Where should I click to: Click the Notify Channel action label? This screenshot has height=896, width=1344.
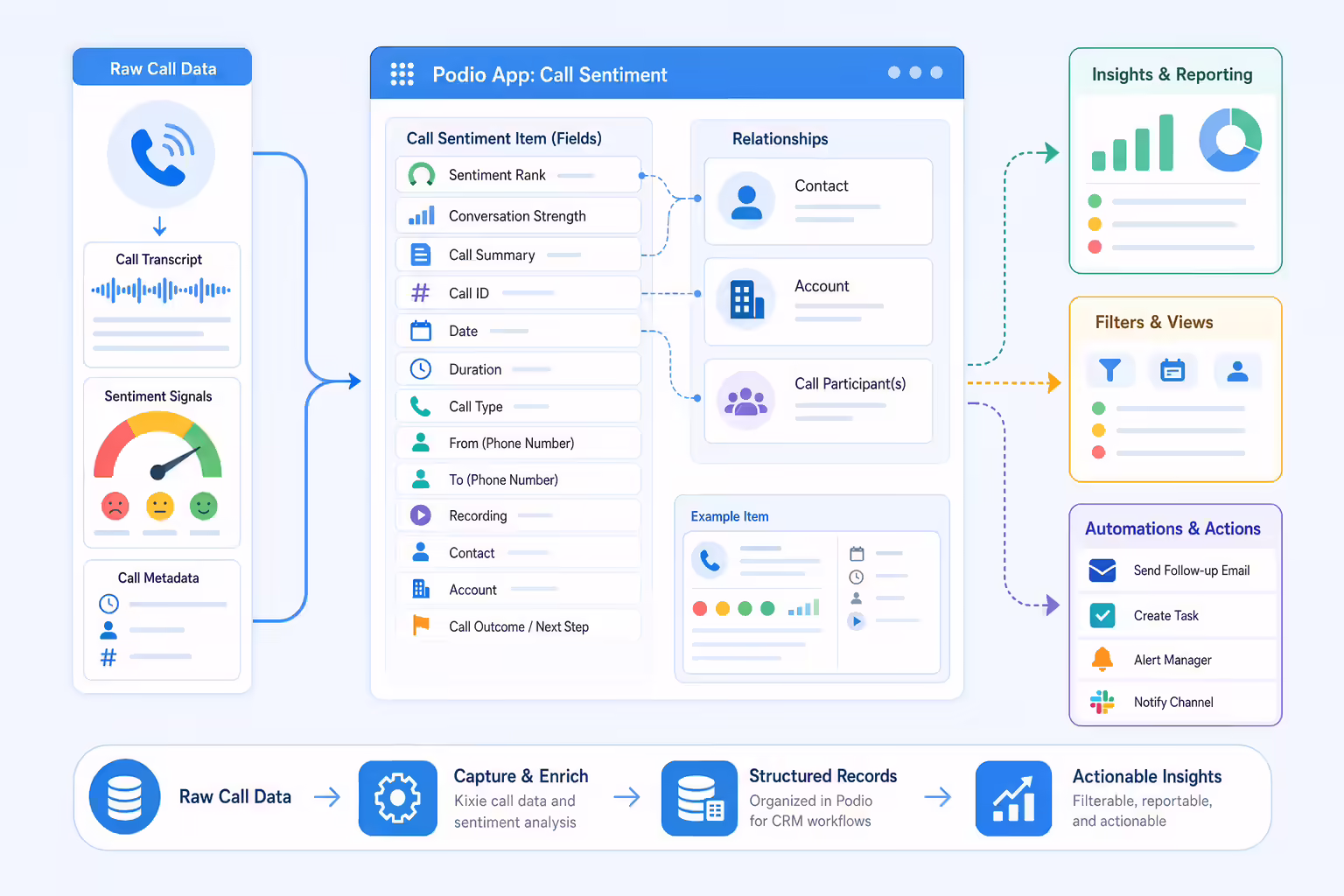[1173, 702]
